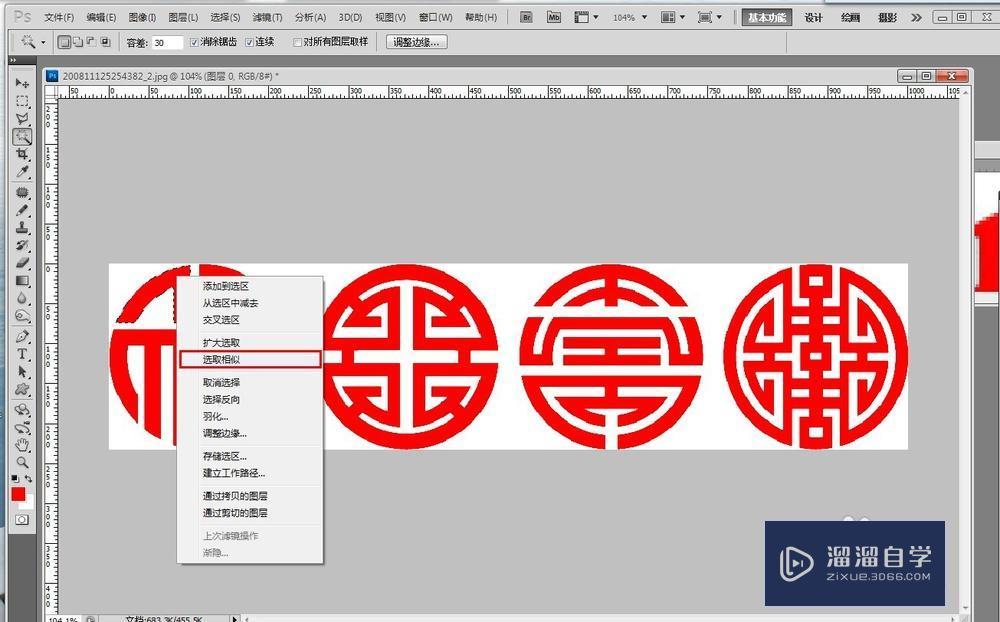This screenshot has width=1000, height=622.
Task: Select the Horizontal Type tool
Action: coord(22,353)
